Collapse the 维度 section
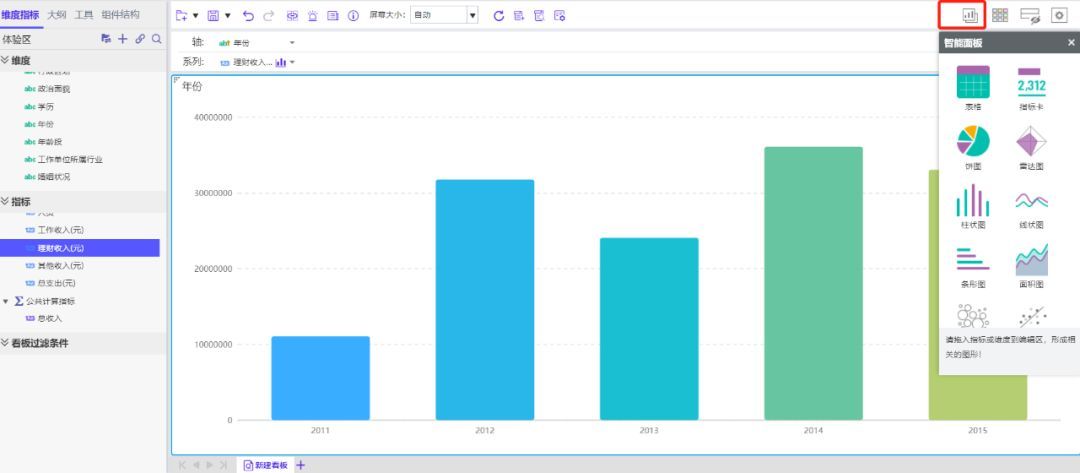Viewport: 1080px width, 473px height. click(5, 61)
